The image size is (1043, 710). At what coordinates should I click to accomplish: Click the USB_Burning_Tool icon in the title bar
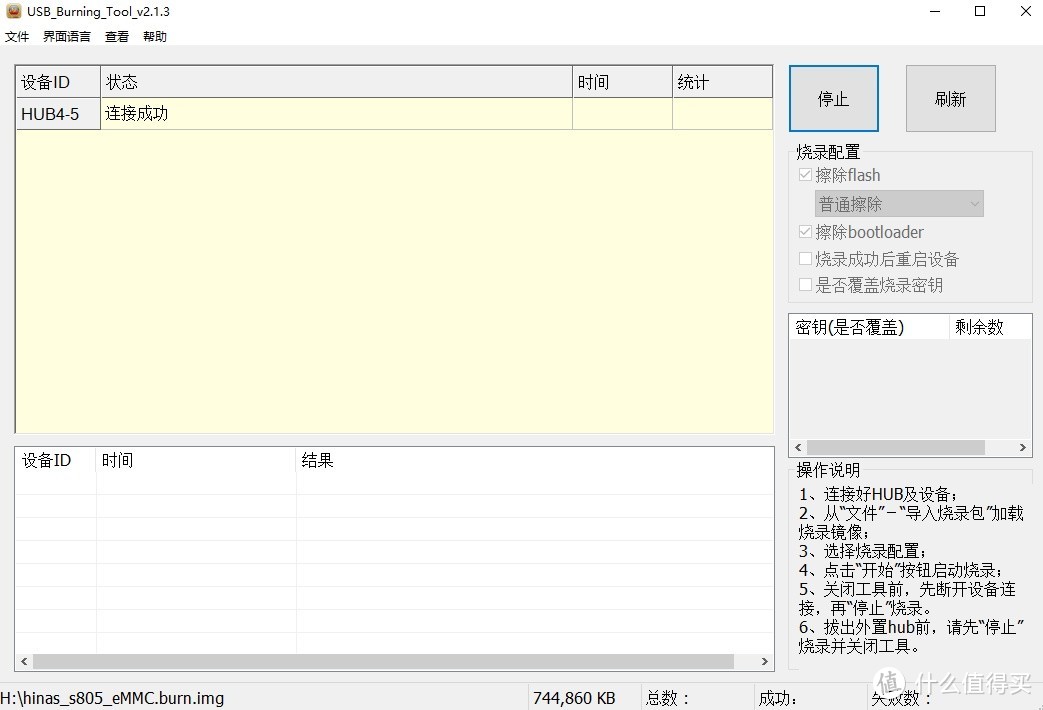(10, 11)
